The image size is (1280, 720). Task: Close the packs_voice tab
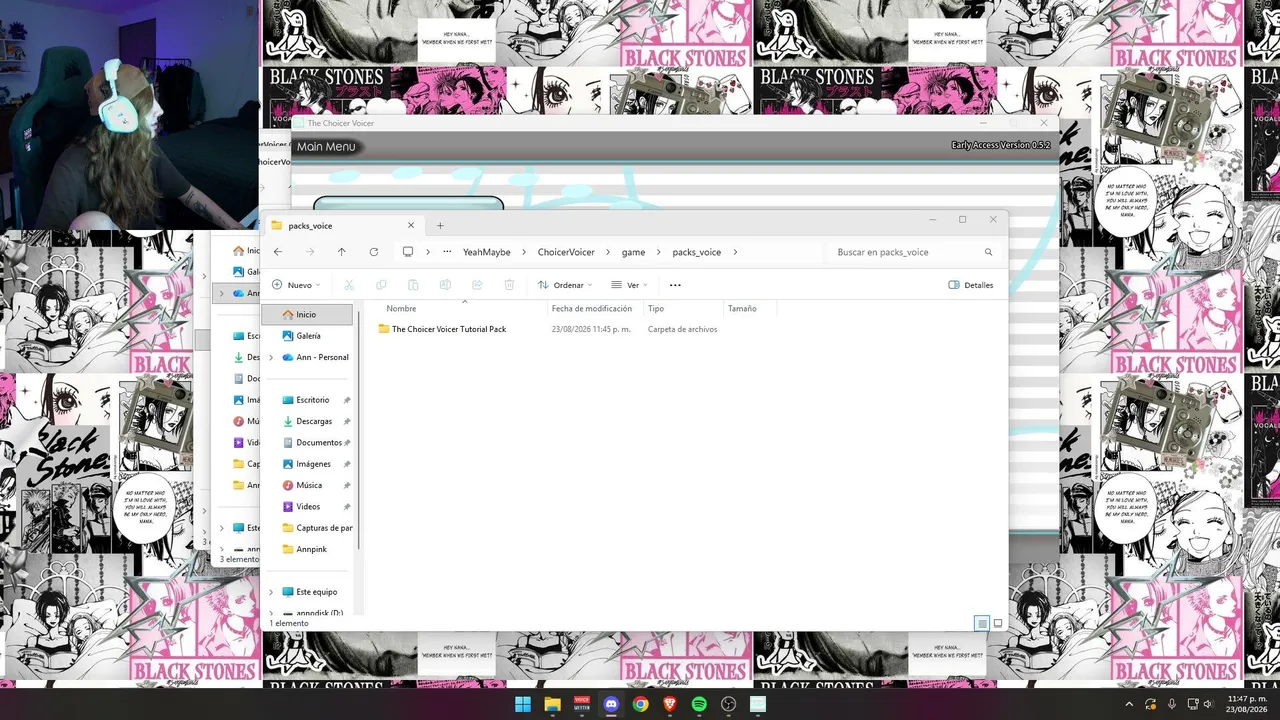point(410,225)
